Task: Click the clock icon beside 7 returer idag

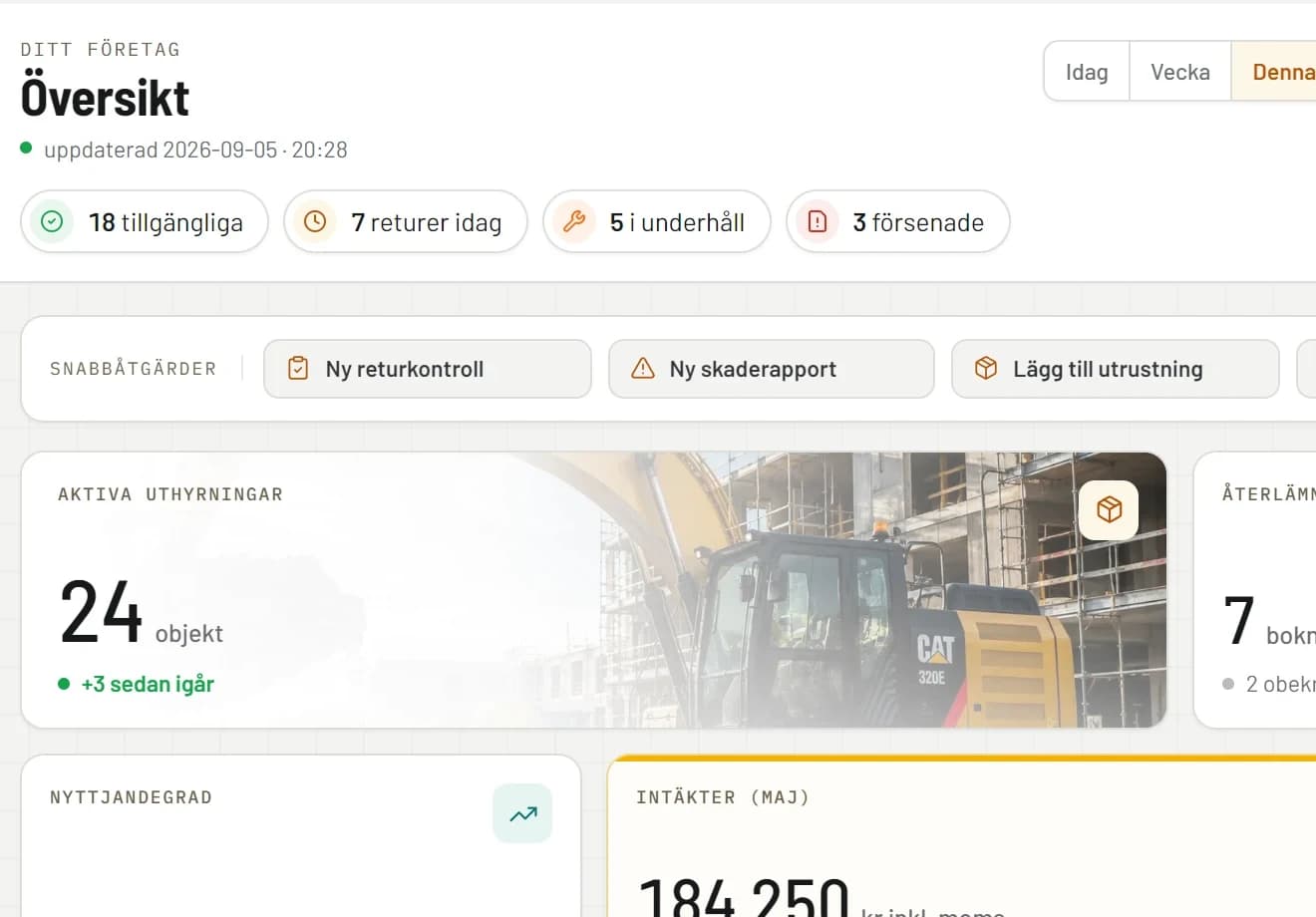Action: [x=315, y=221]
